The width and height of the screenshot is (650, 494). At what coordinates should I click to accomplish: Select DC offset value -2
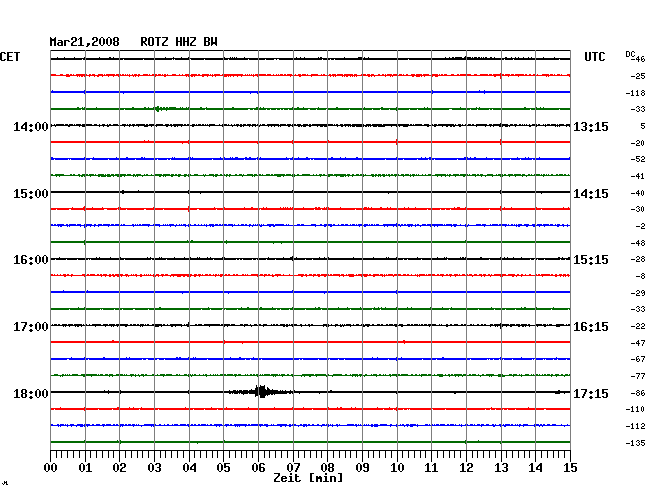click(x=640, y=226)
